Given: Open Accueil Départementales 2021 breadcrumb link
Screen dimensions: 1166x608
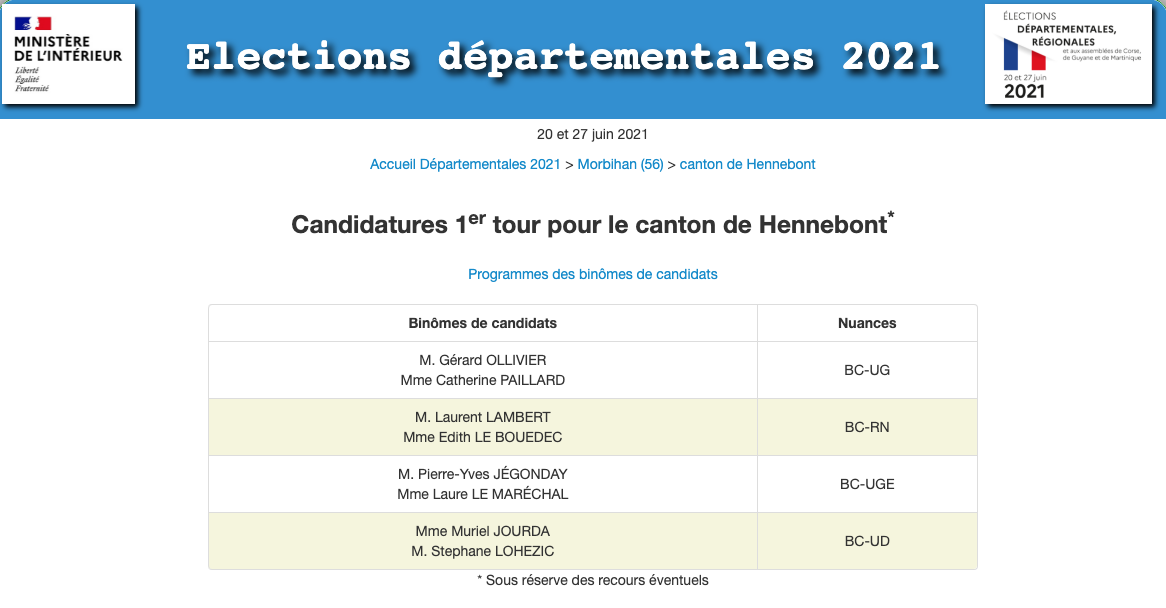Looking at the screenshot, I should [x=465, y=164].
